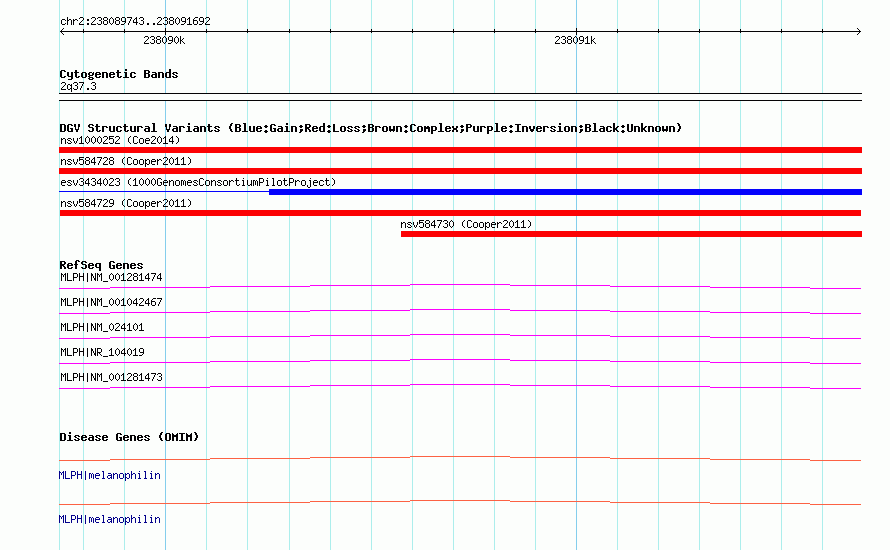890x550 pixels.
Task: Click the 2q37.3 band label
Action: (x=78, y=86)
